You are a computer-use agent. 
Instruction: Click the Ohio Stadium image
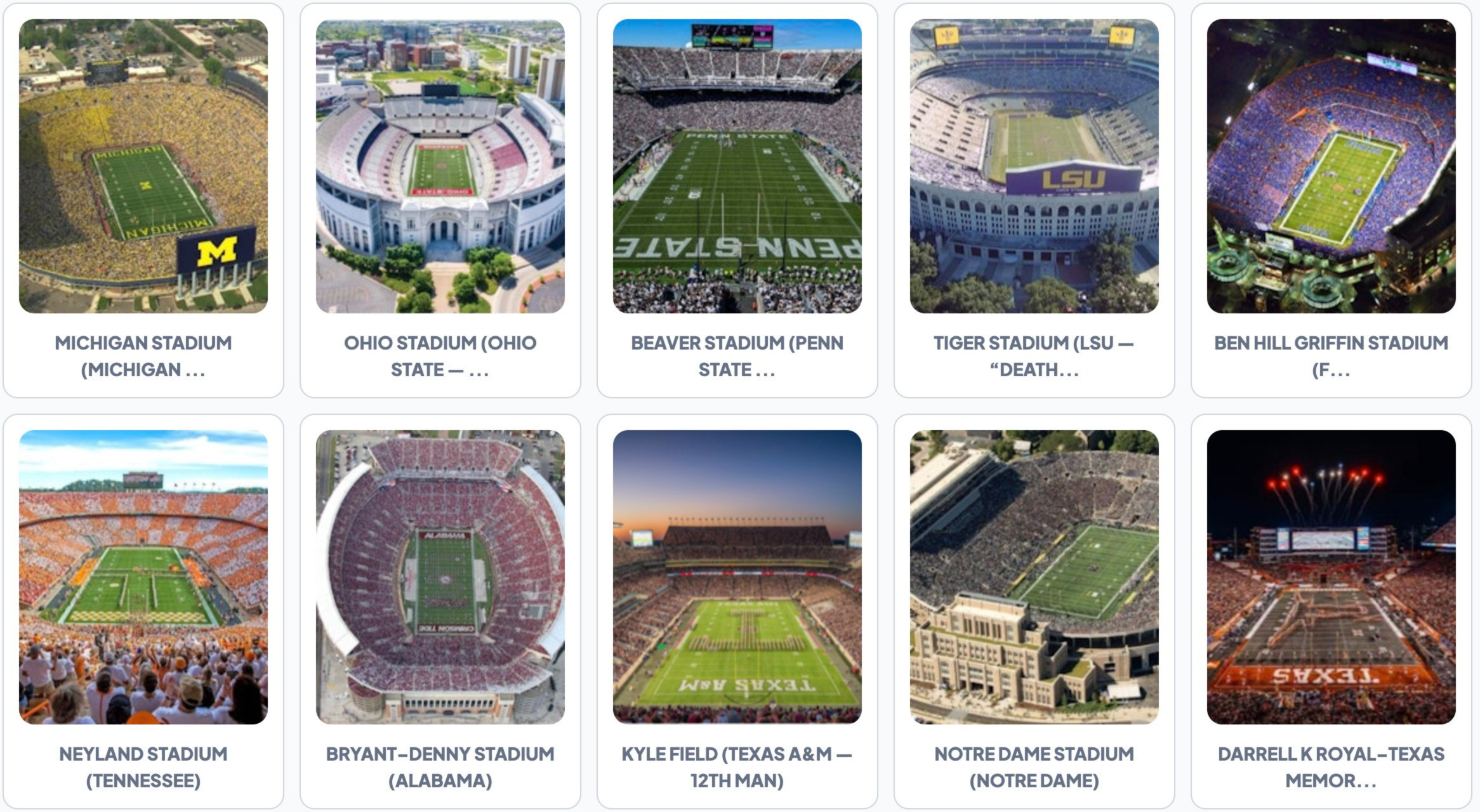[440, 166]
